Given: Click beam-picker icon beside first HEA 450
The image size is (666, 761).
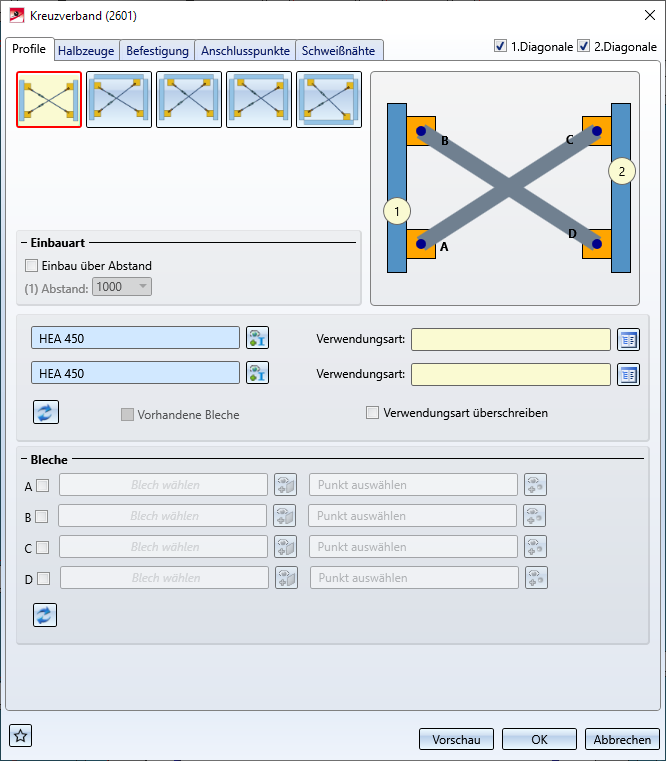Looking at the screenshot, I should [257, 338].
